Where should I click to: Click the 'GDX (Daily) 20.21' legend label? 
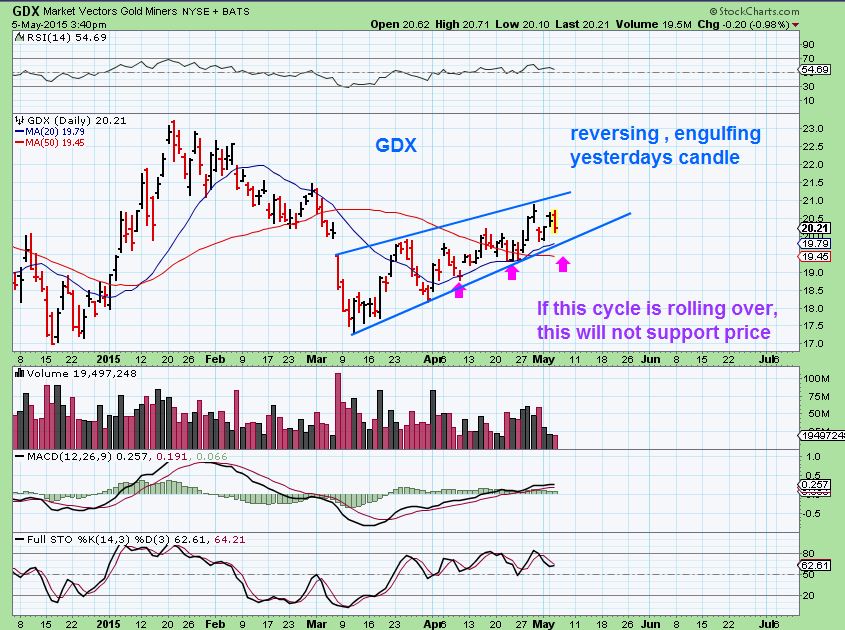click(x=77, y=121)
